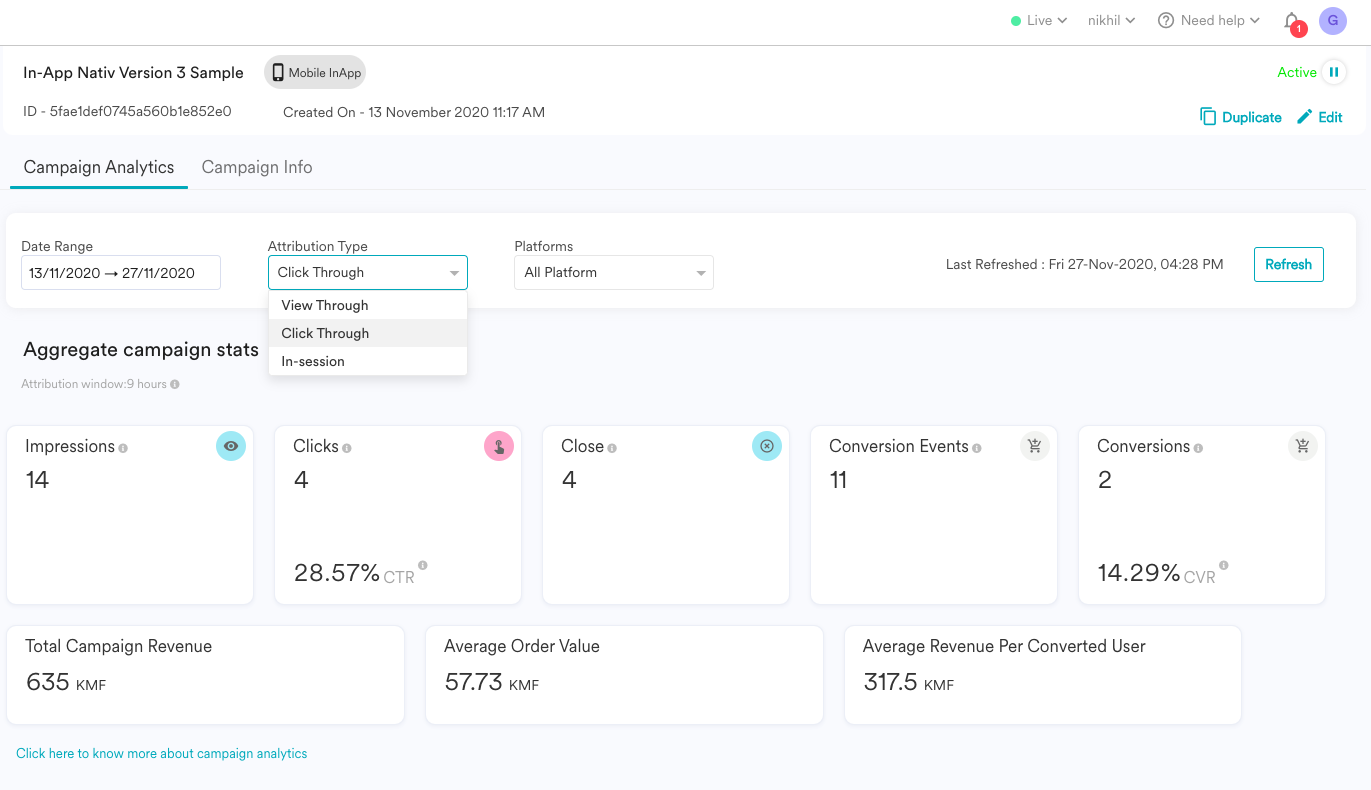
Task: Pause the active campaign toggle
Action: point(1334,72)
